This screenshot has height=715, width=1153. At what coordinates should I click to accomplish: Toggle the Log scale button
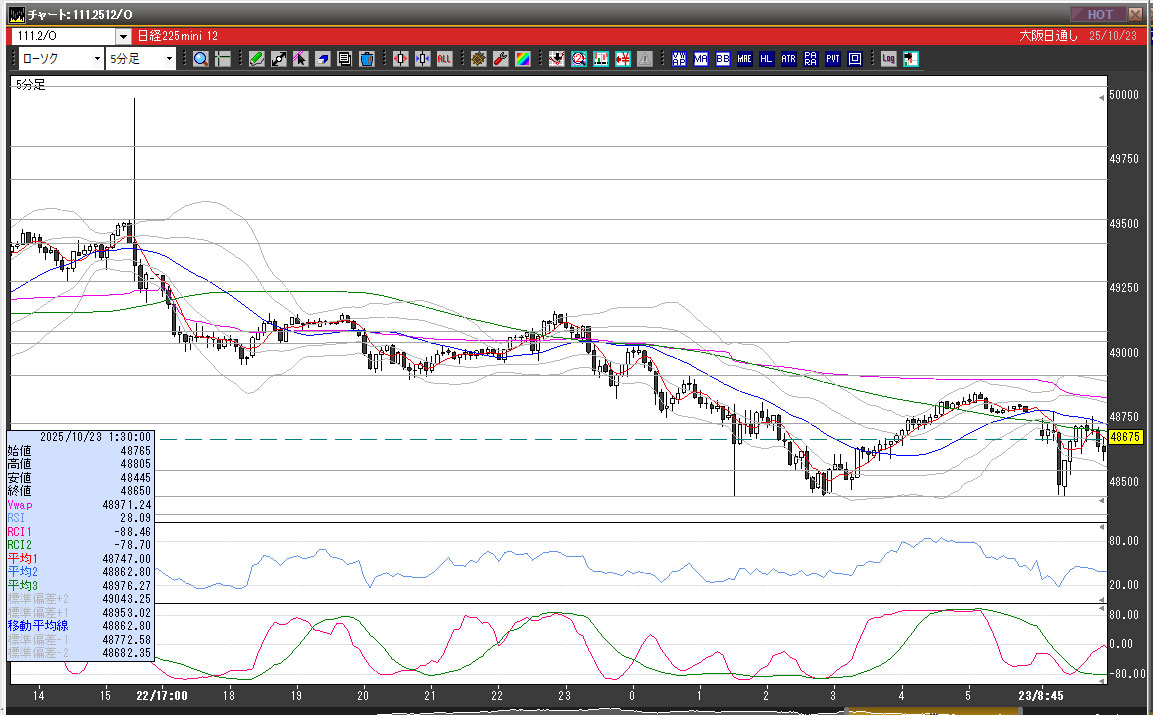click(x=888, y=59)
